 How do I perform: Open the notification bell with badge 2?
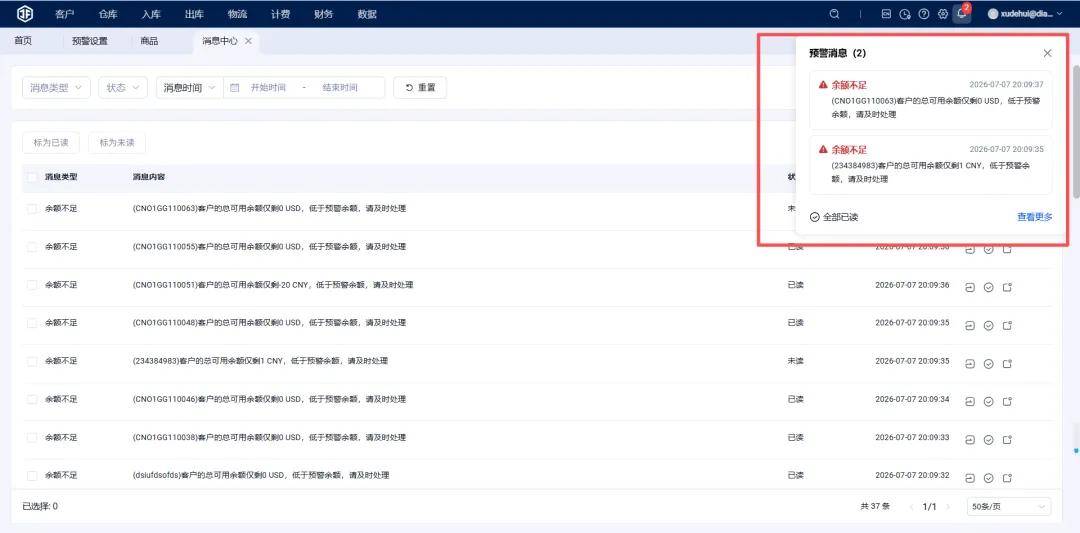[962, 14]
